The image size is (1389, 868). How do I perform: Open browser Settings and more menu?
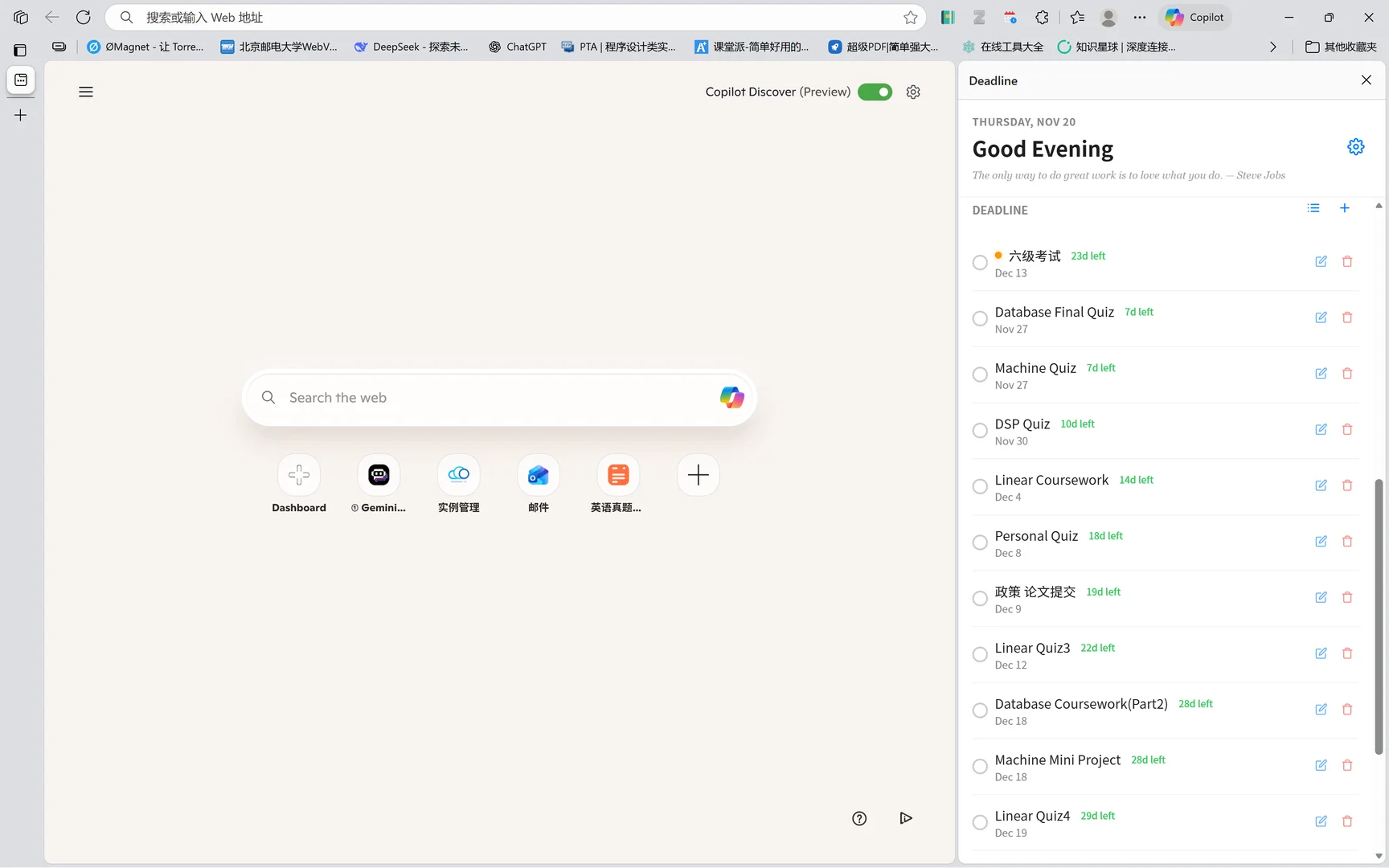click(1140, 17)
